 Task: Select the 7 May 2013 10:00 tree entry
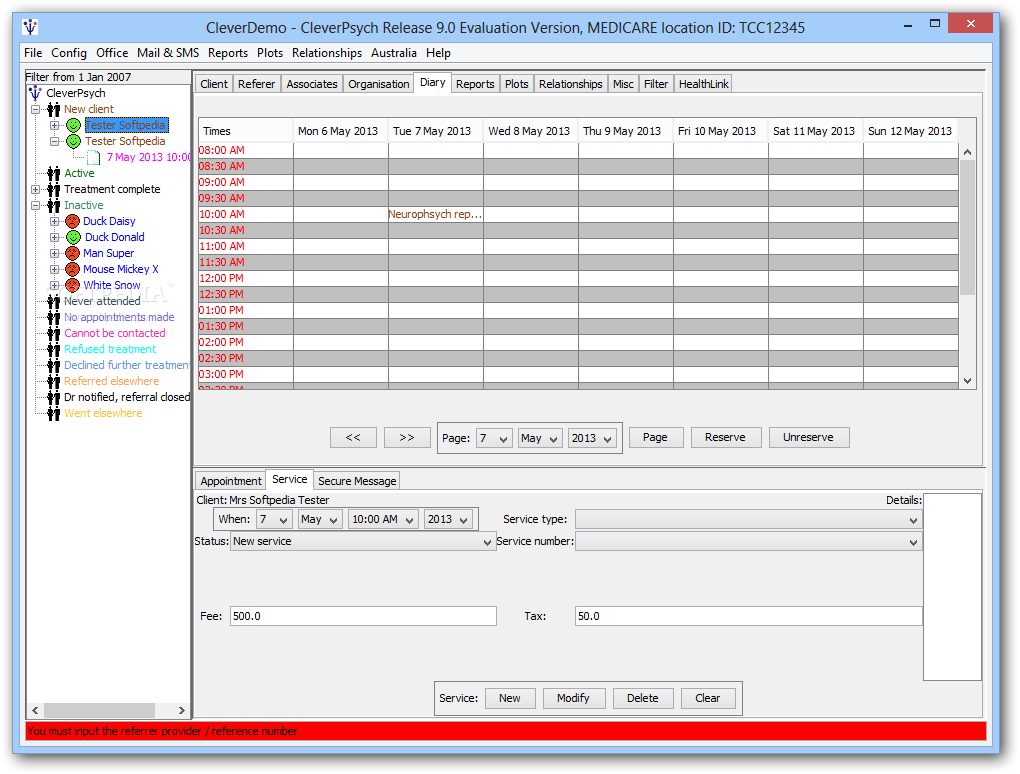[149, 157]
